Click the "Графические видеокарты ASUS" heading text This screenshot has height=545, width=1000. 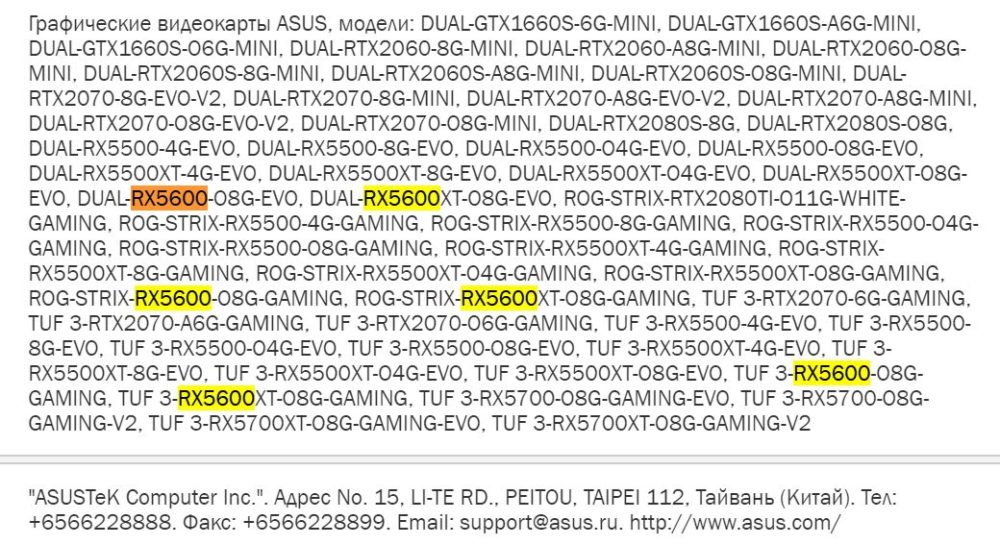[178, 24]
